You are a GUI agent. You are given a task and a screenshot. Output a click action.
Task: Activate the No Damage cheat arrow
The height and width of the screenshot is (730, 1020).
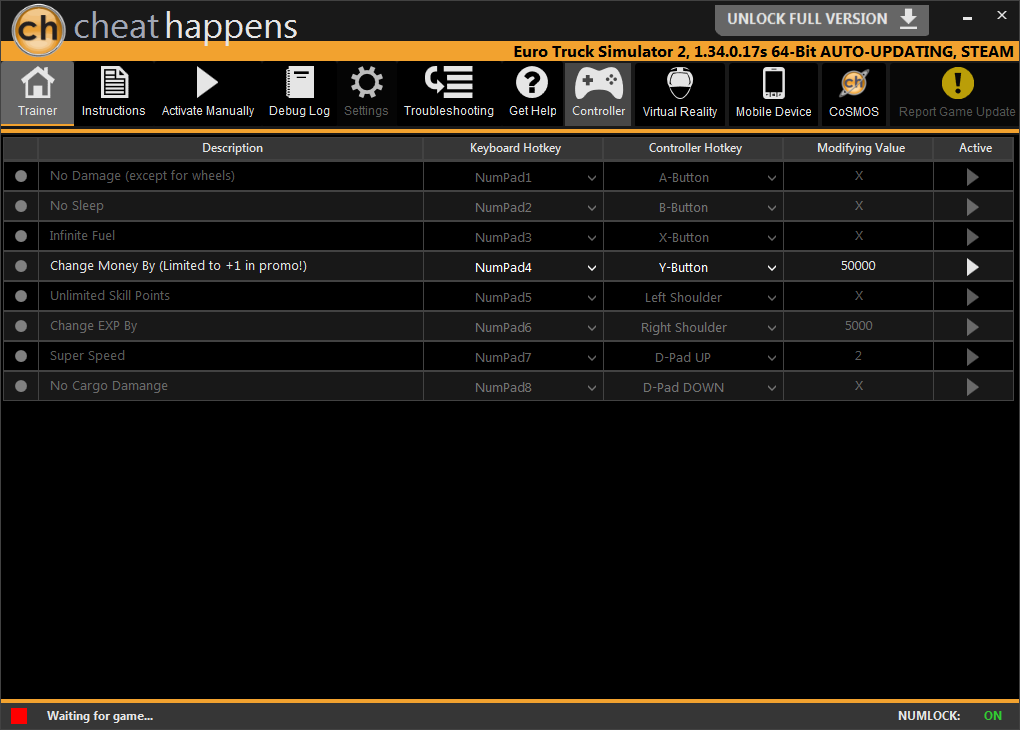coord(973,177)
